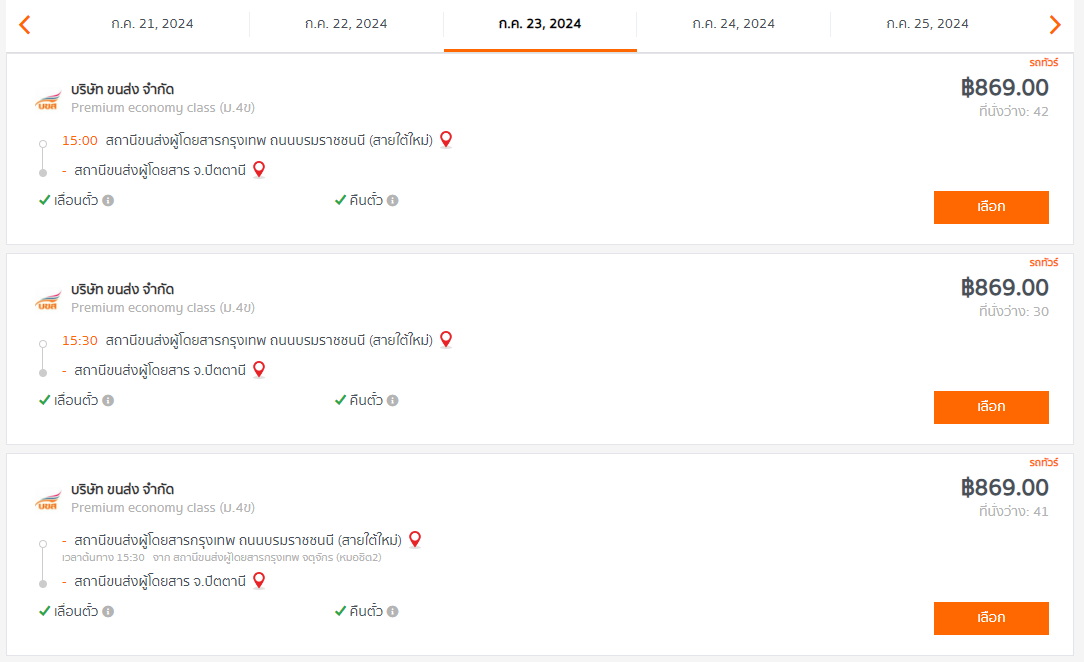Go to next dates with right arrow
The height and width of the screenshot is (662, 1084).
click(1054, 25)
